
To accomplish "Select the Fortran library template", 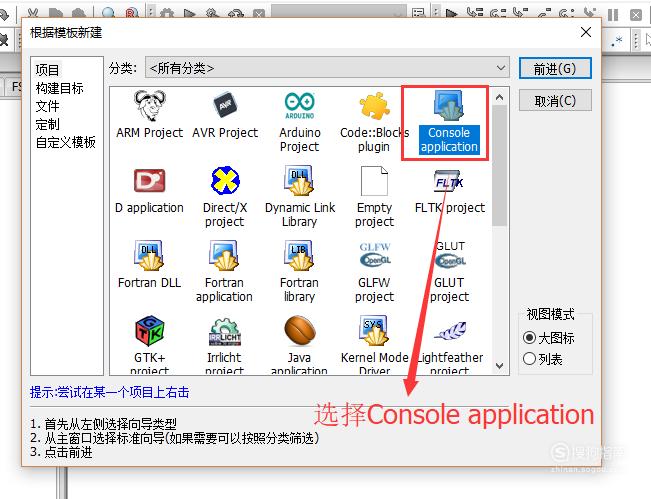I will coord(299,272).
